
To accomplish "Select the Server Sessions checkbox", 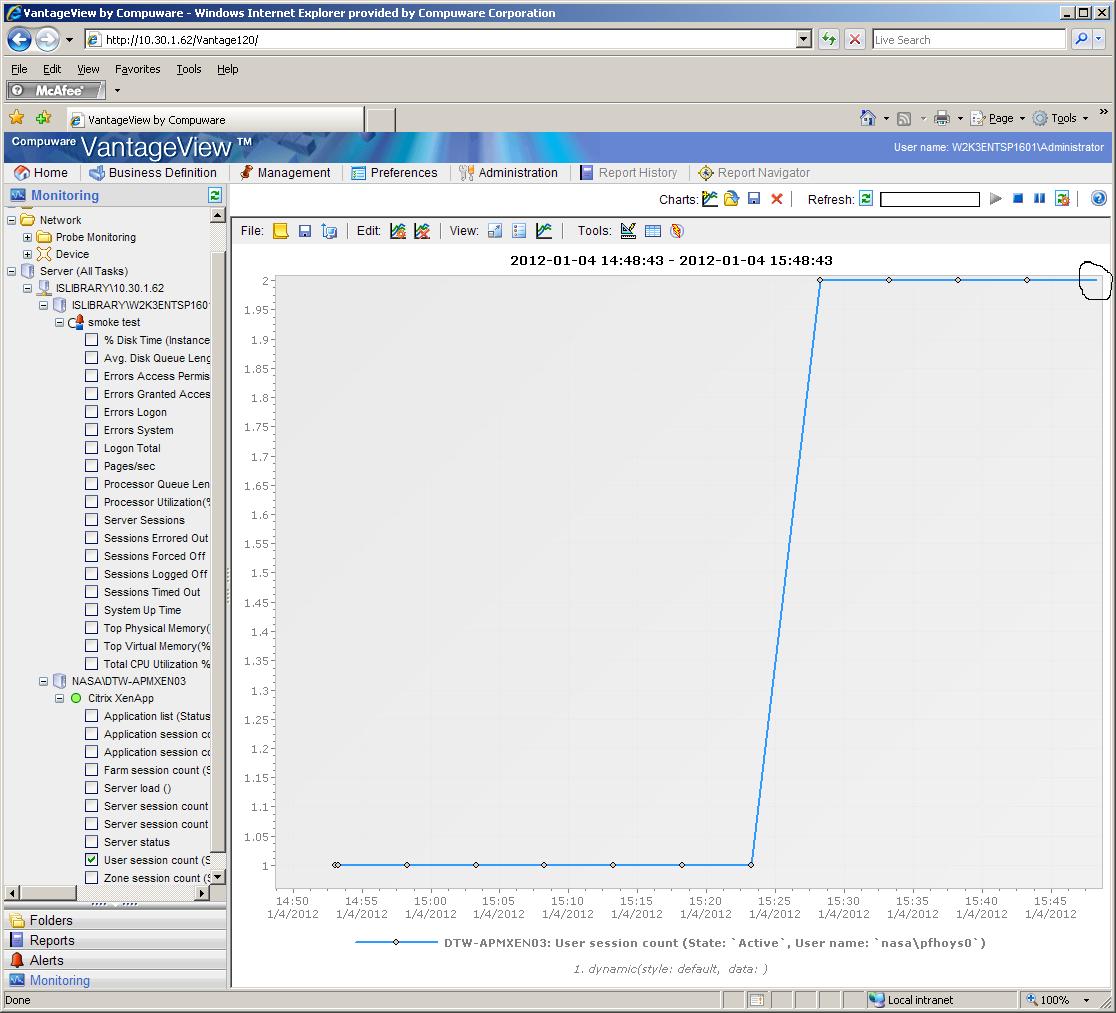I will pos(91,520).
